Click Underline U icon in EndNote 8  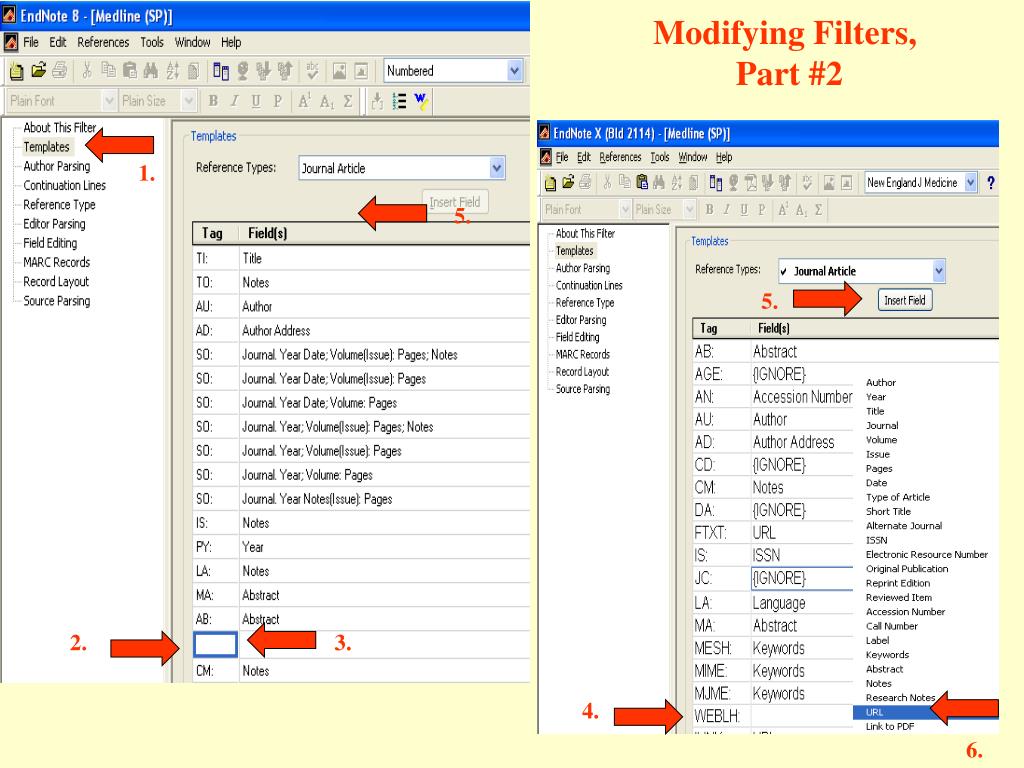click(x=255, y=101)
